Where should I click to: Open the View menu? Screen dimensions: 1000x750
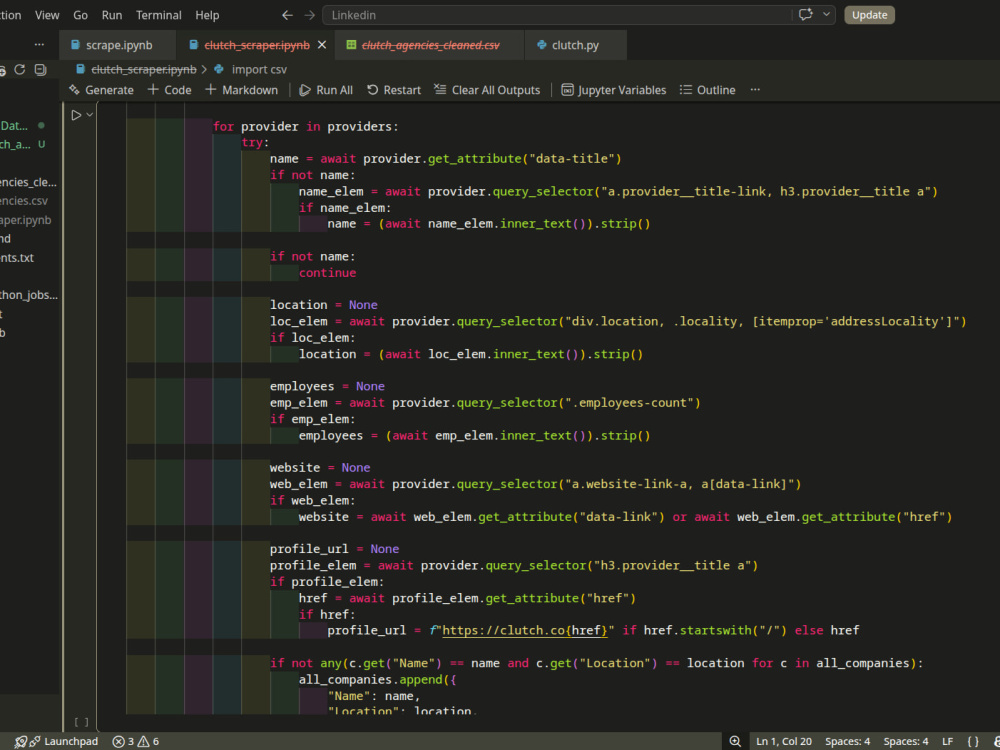click(47, 15)
